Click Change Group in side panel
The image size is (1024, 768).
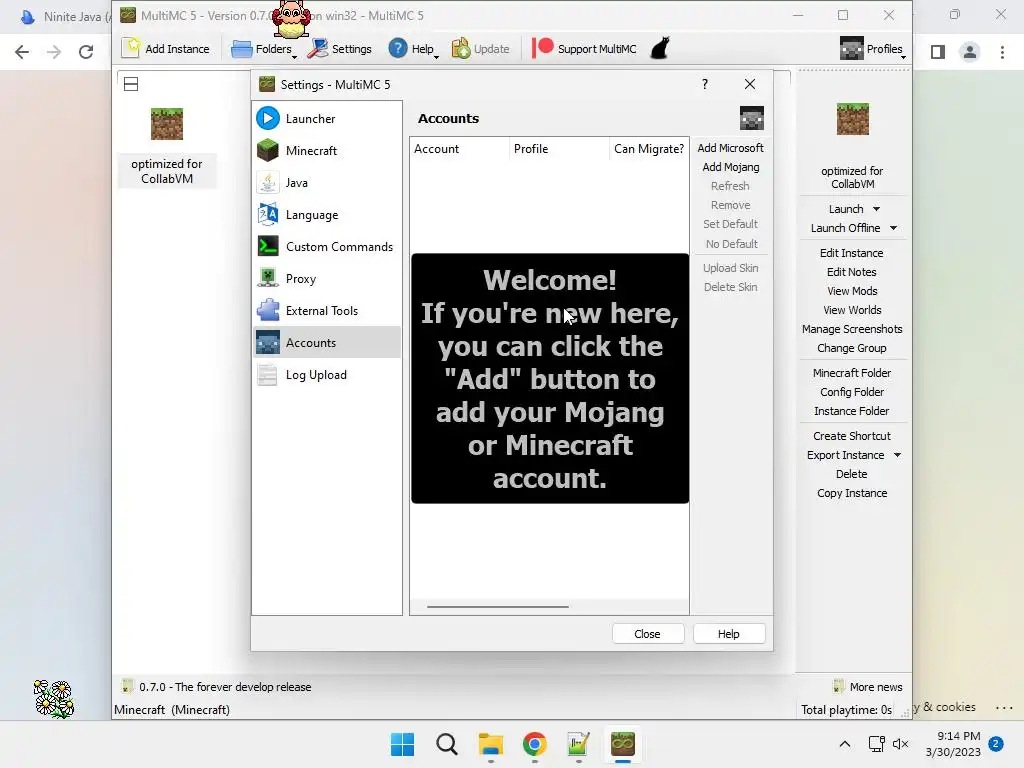[852, 348]
